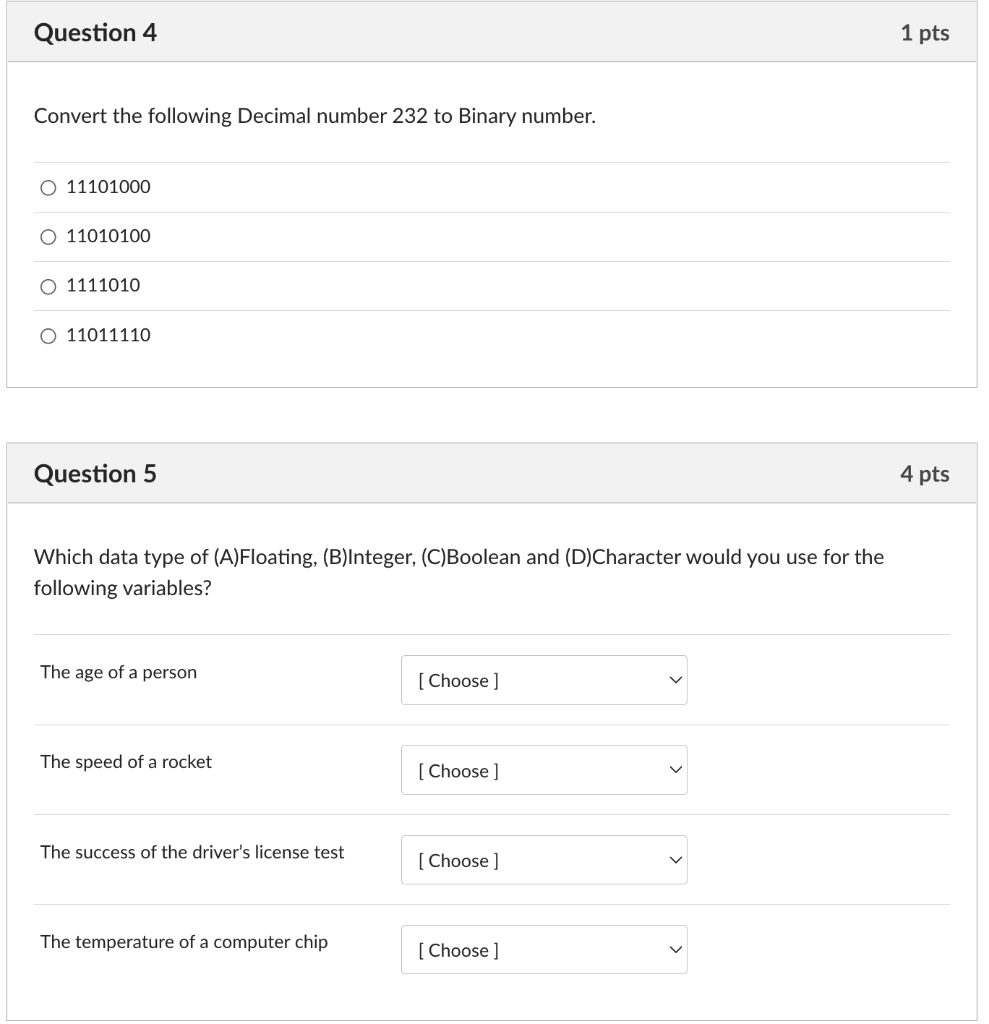This screenshot has height=1024, width=989.
Task: Open the computer chip temperature dropdown
Action: click(544, 950)
